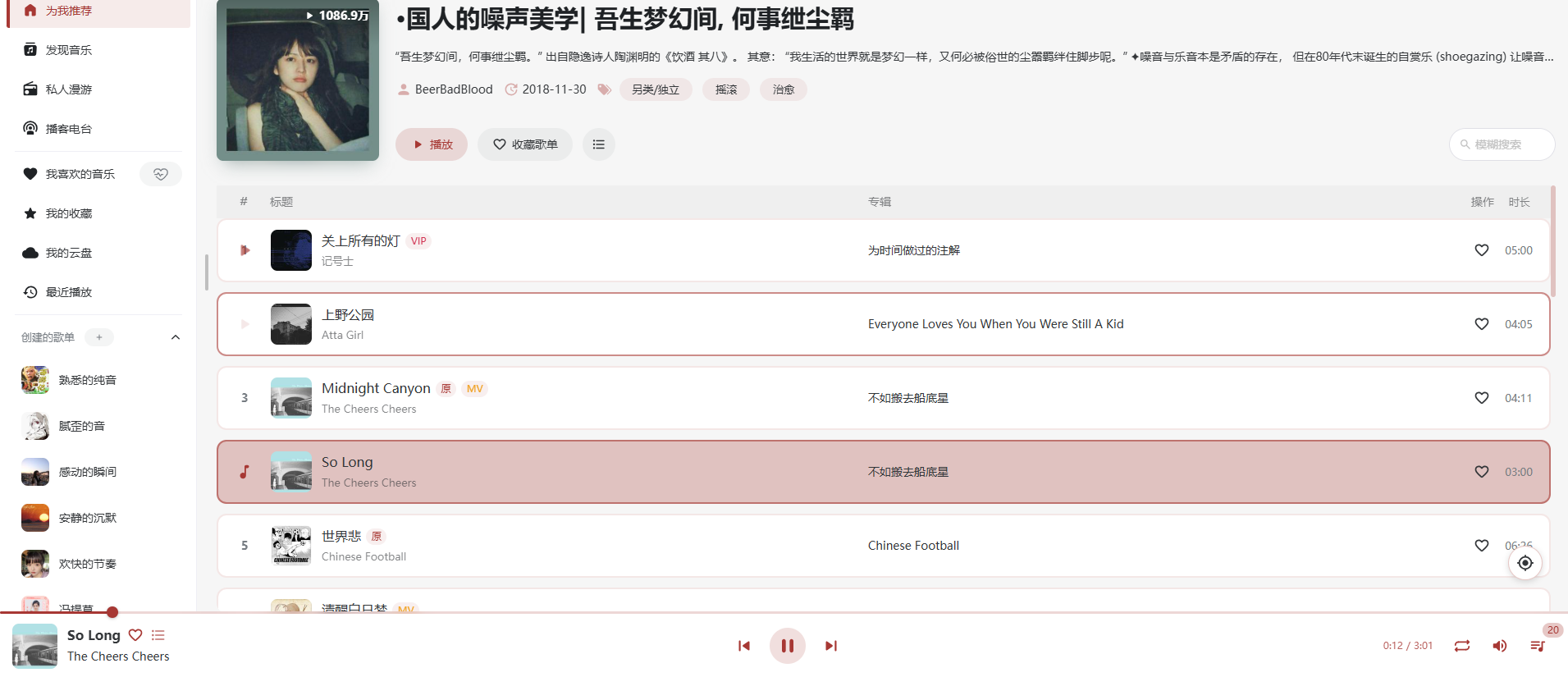
Task: Play the song 上野公园
Action: pos(245,324)
